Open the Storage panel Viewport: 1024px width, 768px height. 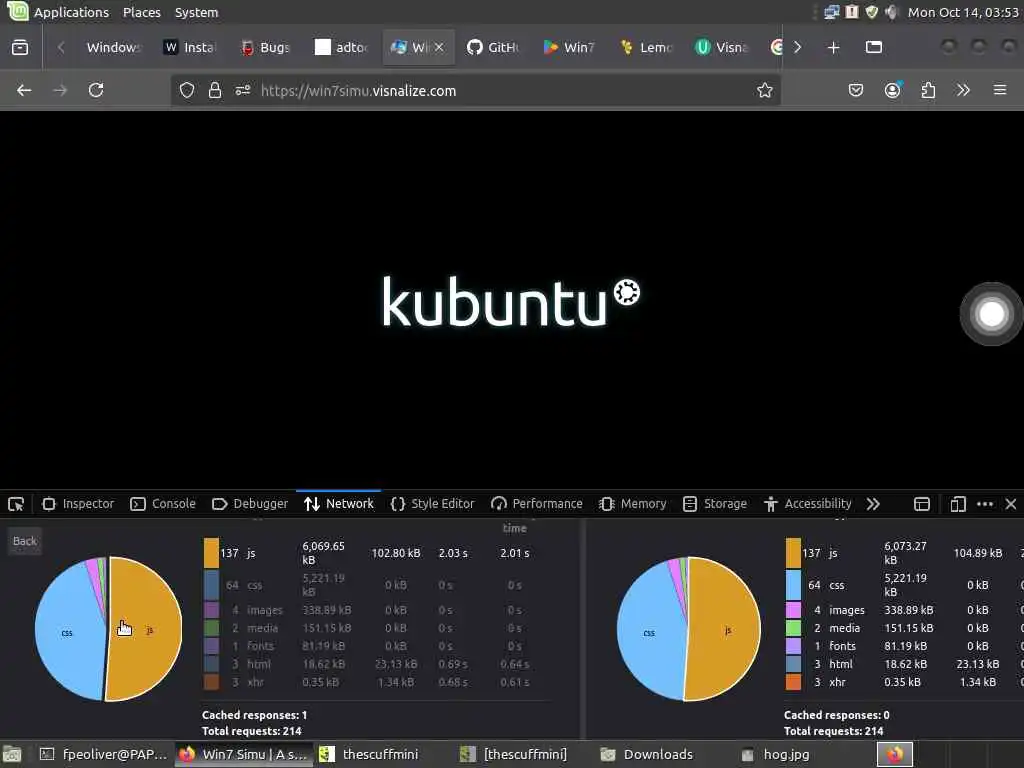click(x=714, y=504)
